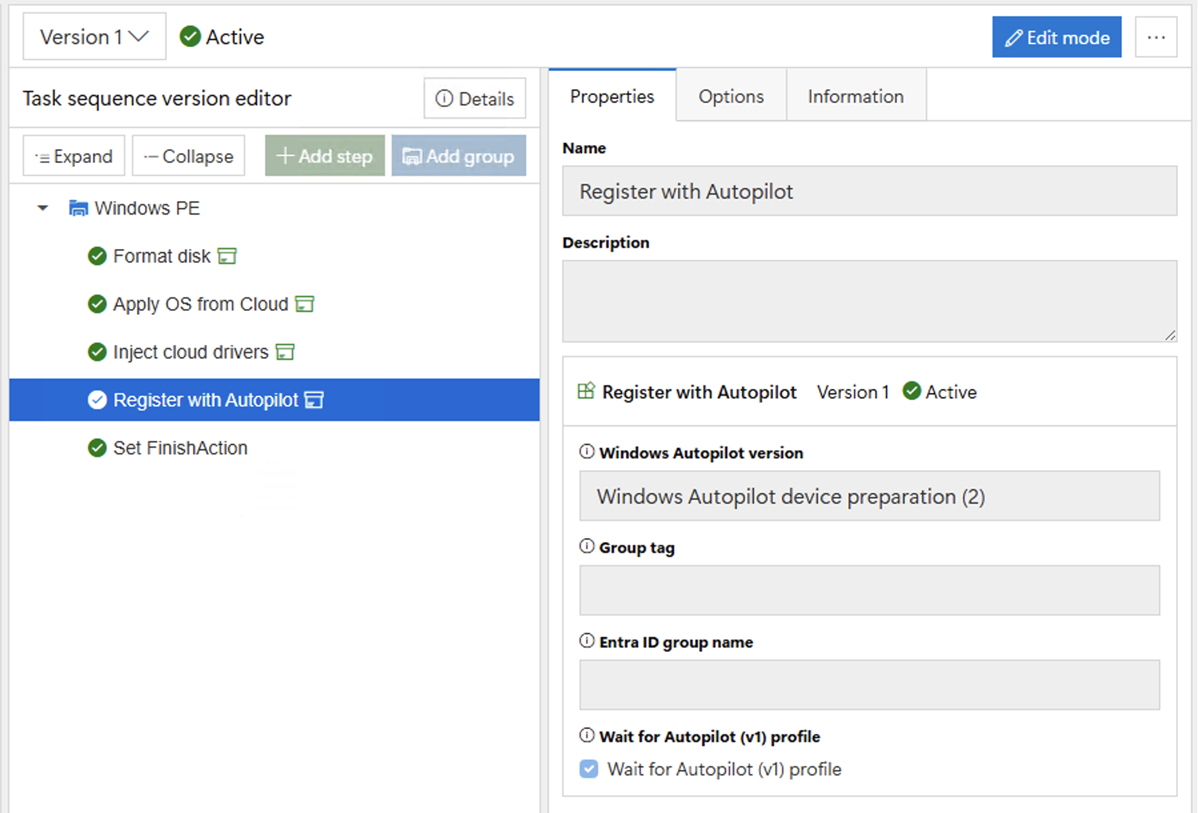This screenshot has width=1198, height=813.
Task: Click the archive icon beside Format disk
Action: coord(228,256)
